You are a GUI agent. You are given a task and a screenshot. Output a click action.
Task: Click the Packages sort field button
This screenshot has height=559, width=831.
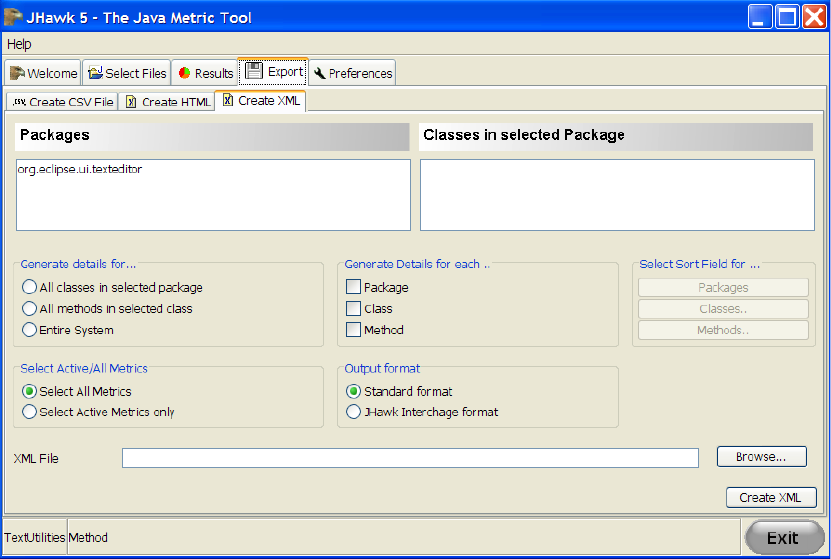point(723,287)
